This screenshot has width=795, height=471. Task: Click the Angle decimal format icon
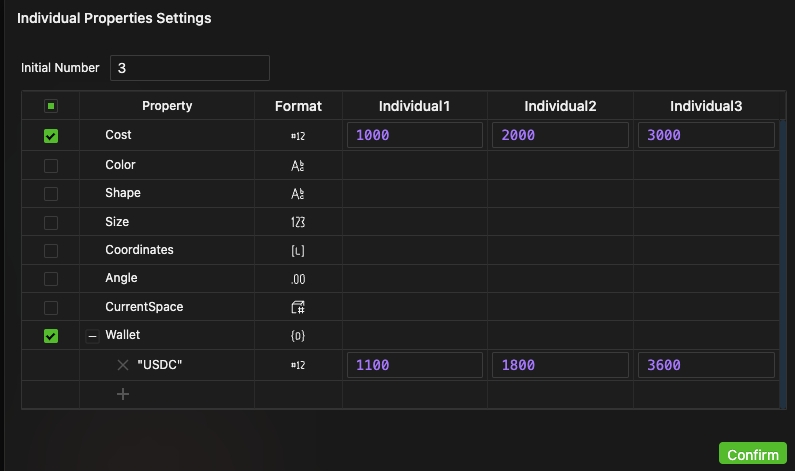pyautogui.click(x=297, y=278)
